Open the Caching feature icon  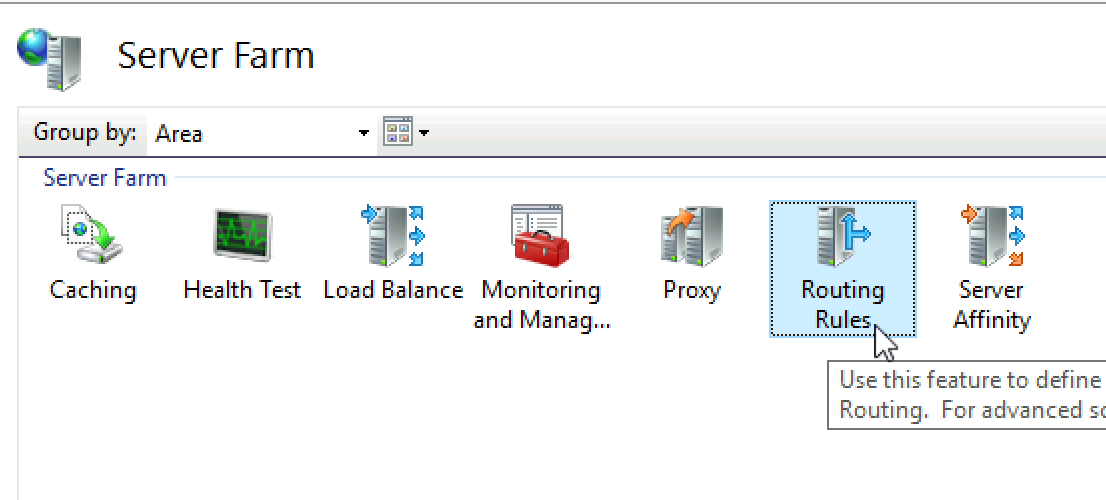tap(92, 235)
